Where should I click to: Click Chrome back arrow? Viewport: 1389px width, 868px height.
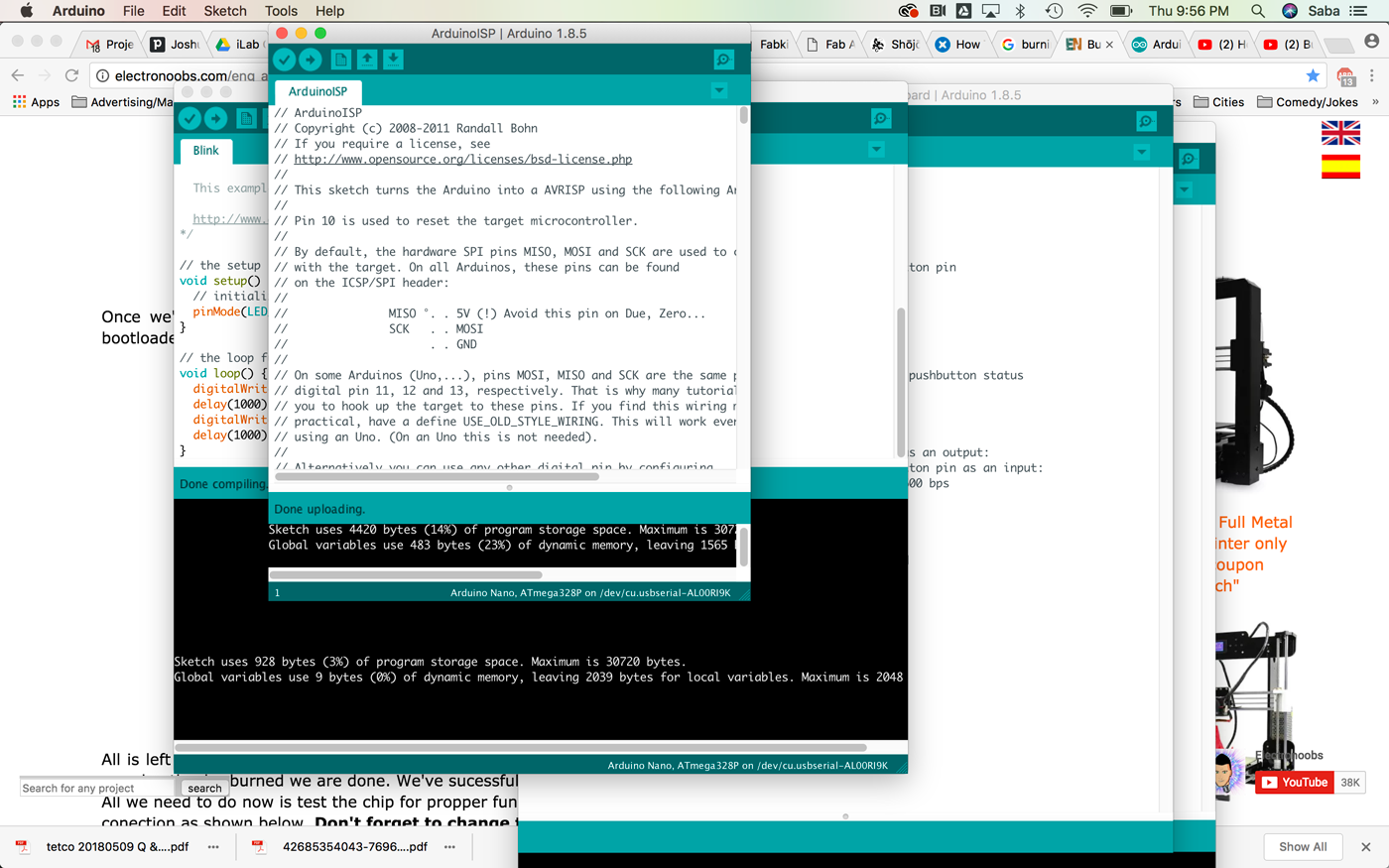point(18,75)
